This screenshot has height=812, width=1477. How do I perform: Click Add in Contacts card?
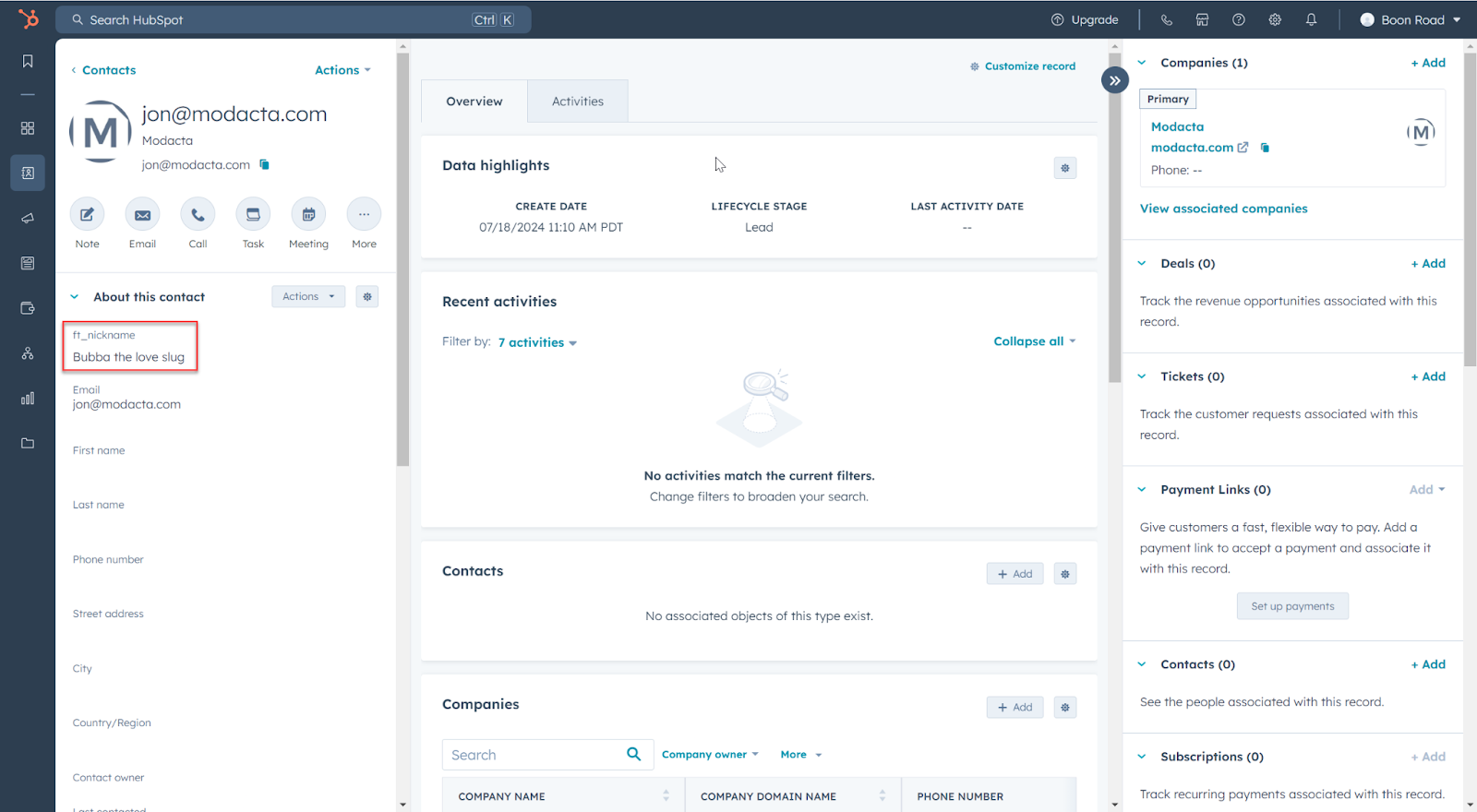(1015, 574)
